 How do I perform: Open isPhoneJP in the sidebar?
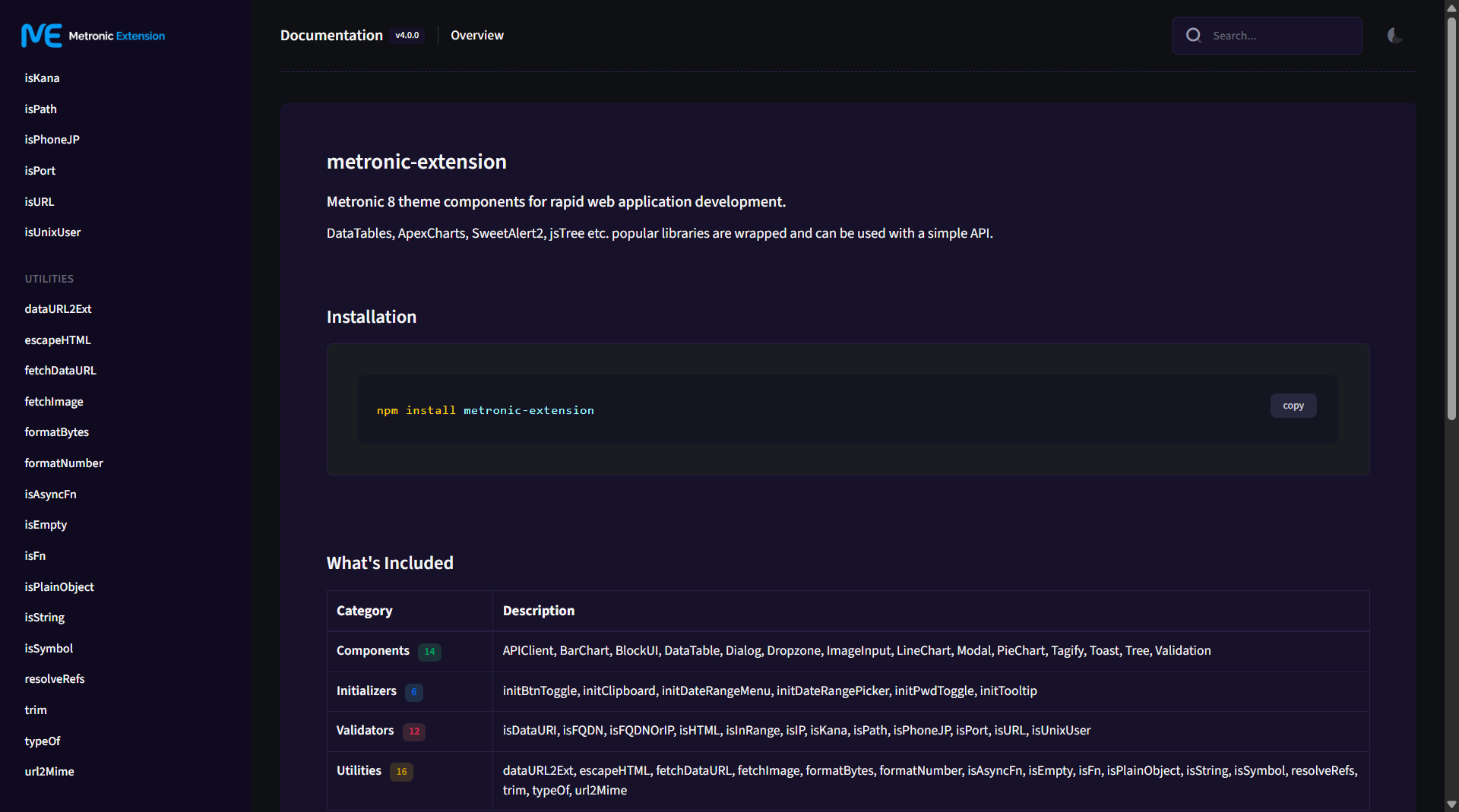click(52, 140)
